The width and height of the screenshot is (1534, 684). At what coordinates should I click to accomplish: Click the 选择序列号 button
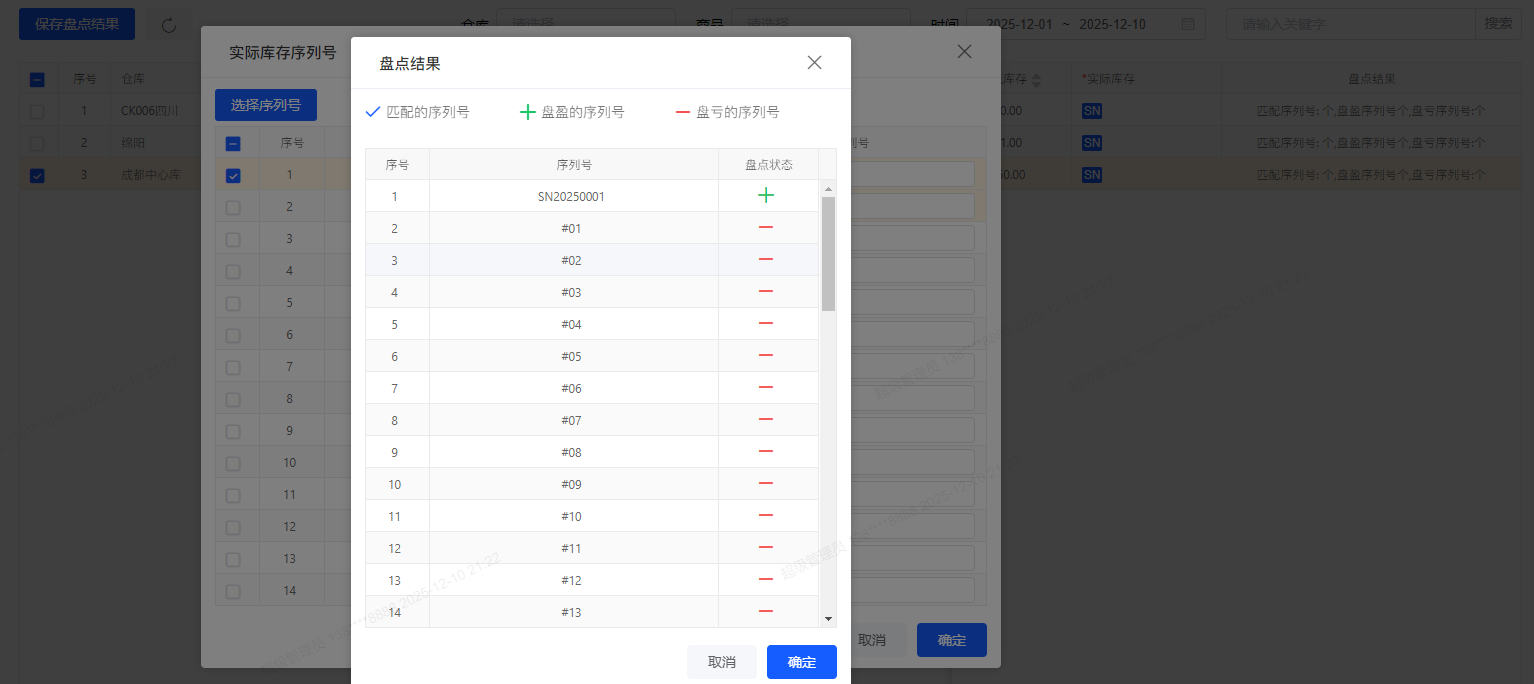point(265,104)
